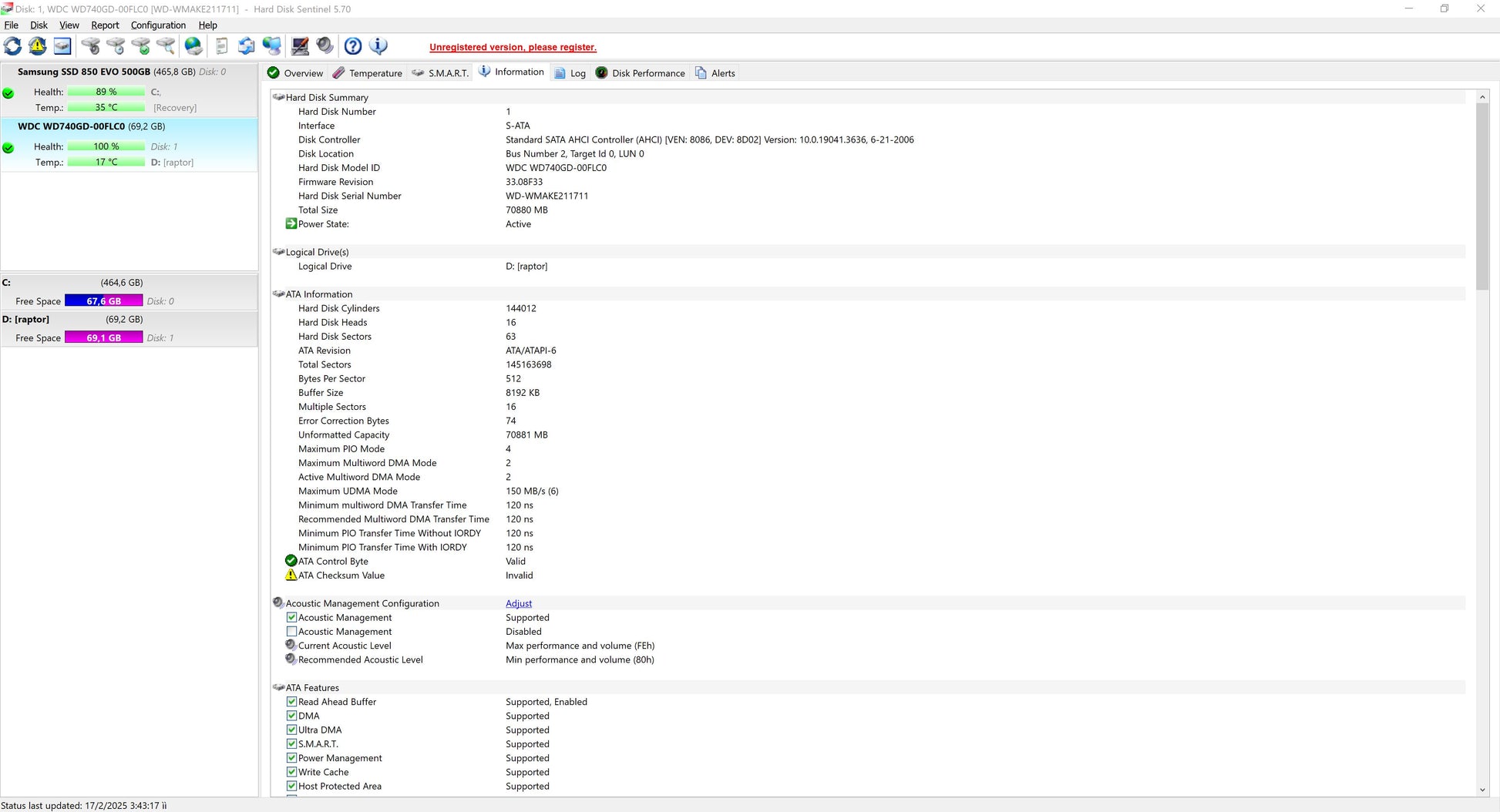
Task: Click the refresh with warning triangle icon
Action: coord(37,46)
